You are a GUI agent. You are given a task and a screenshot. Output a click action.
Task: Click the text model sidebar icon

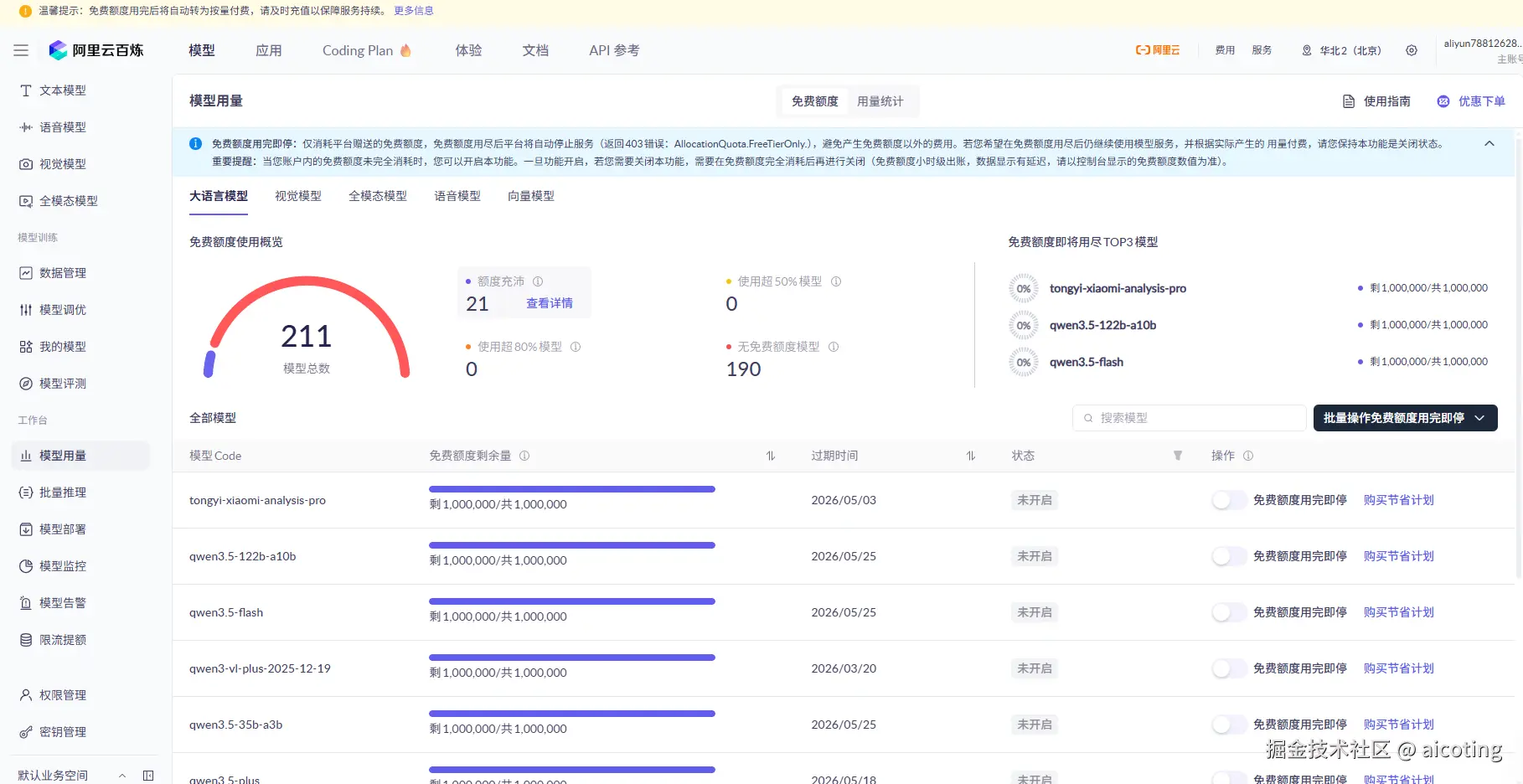click(x=26, y=90)
